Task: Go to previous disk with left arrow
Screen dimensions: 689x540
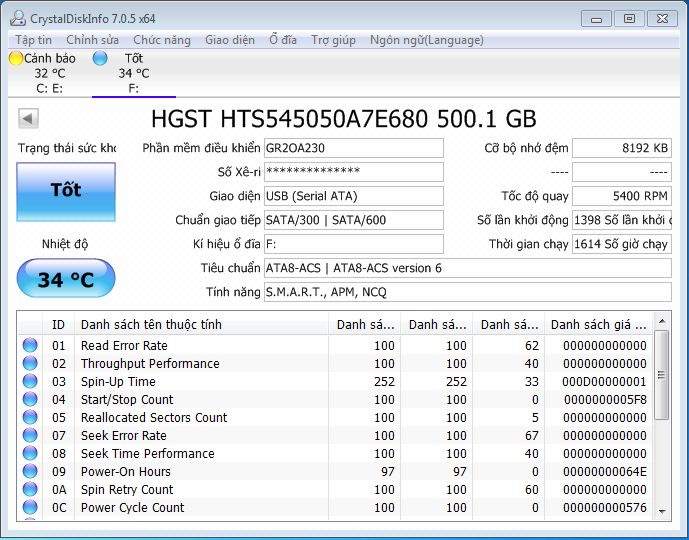Action: pyautogui.click(x=28, y=119)
